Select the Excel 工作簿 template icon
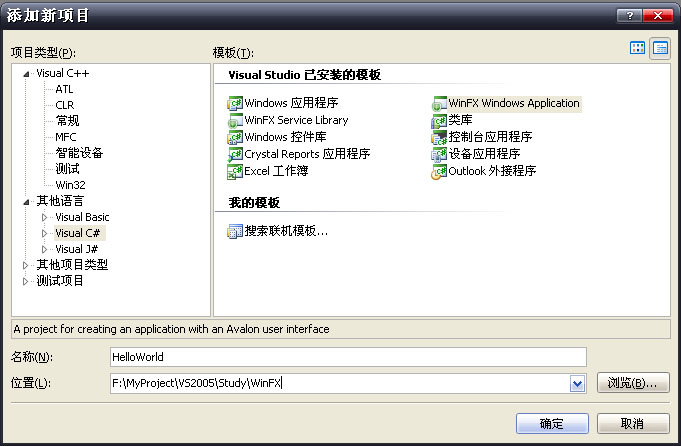The height and width of the screenshot is (446, 681). 235,171
